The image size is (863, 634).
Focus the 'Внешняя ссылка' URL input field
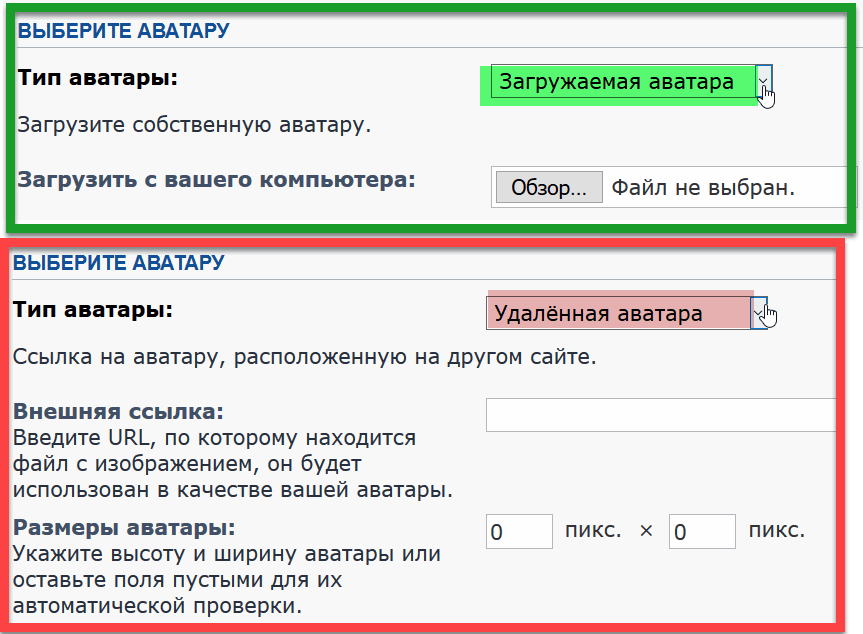click(x=660, y=414)
